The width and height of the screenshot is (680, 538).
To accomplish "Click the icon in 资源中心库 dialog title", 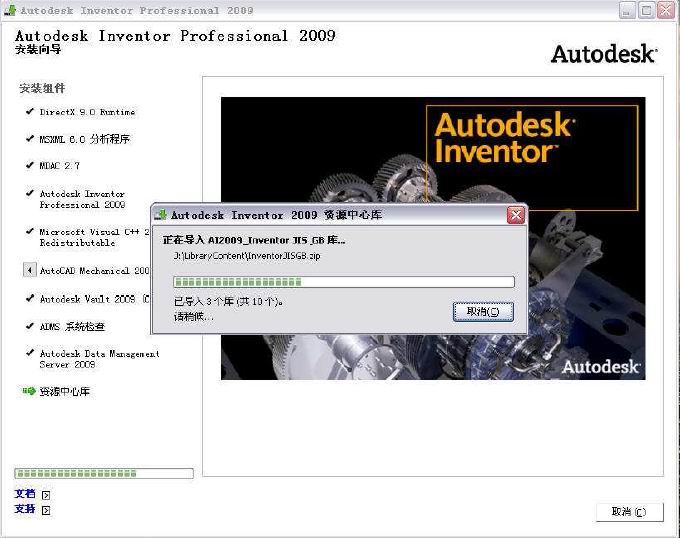I will click(161, 215).
